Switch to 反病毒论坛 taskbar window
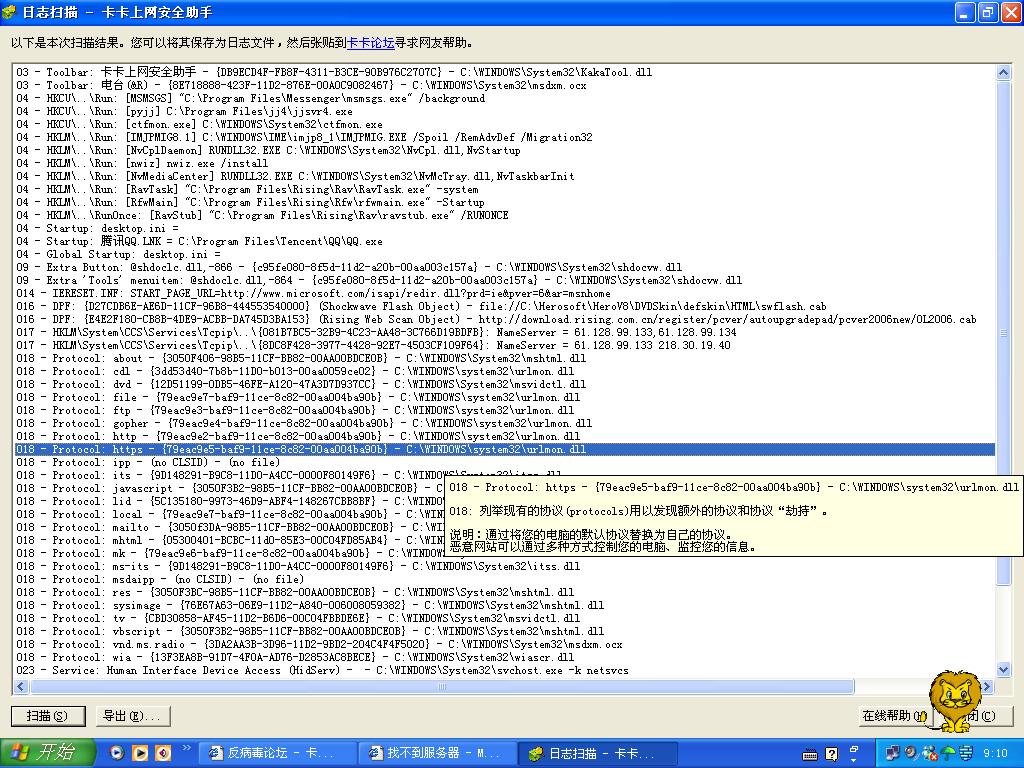1024x768 pixels. coord(276,753)
